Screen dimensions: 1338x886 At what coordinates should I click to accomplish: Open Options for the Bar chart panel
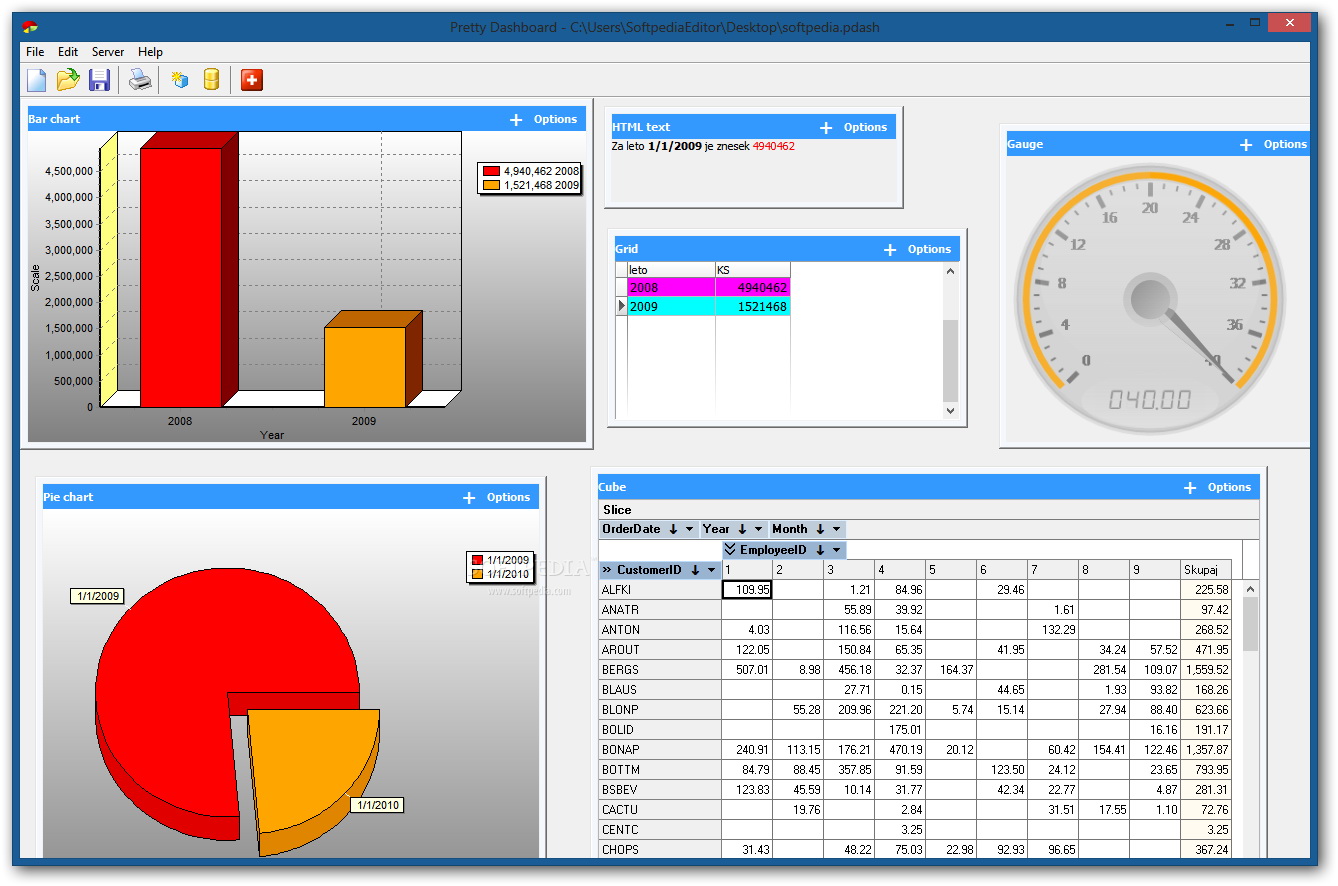click(555, 119)
